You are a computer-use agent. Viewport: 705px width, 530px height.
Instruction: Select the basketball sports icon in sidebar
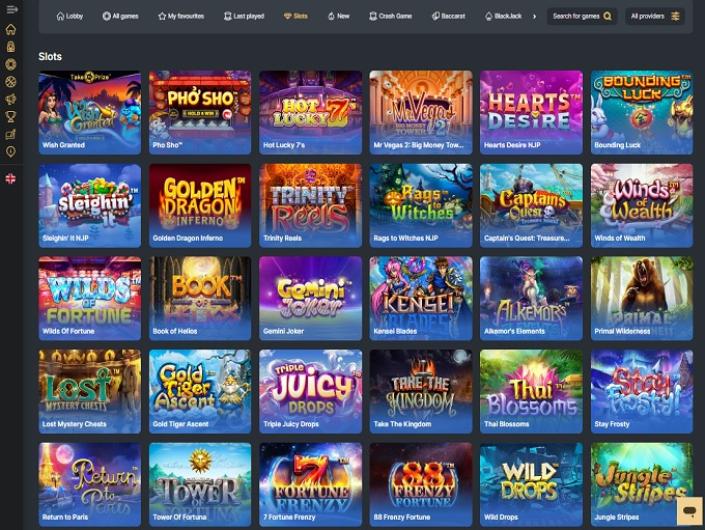tap(11, 82)
